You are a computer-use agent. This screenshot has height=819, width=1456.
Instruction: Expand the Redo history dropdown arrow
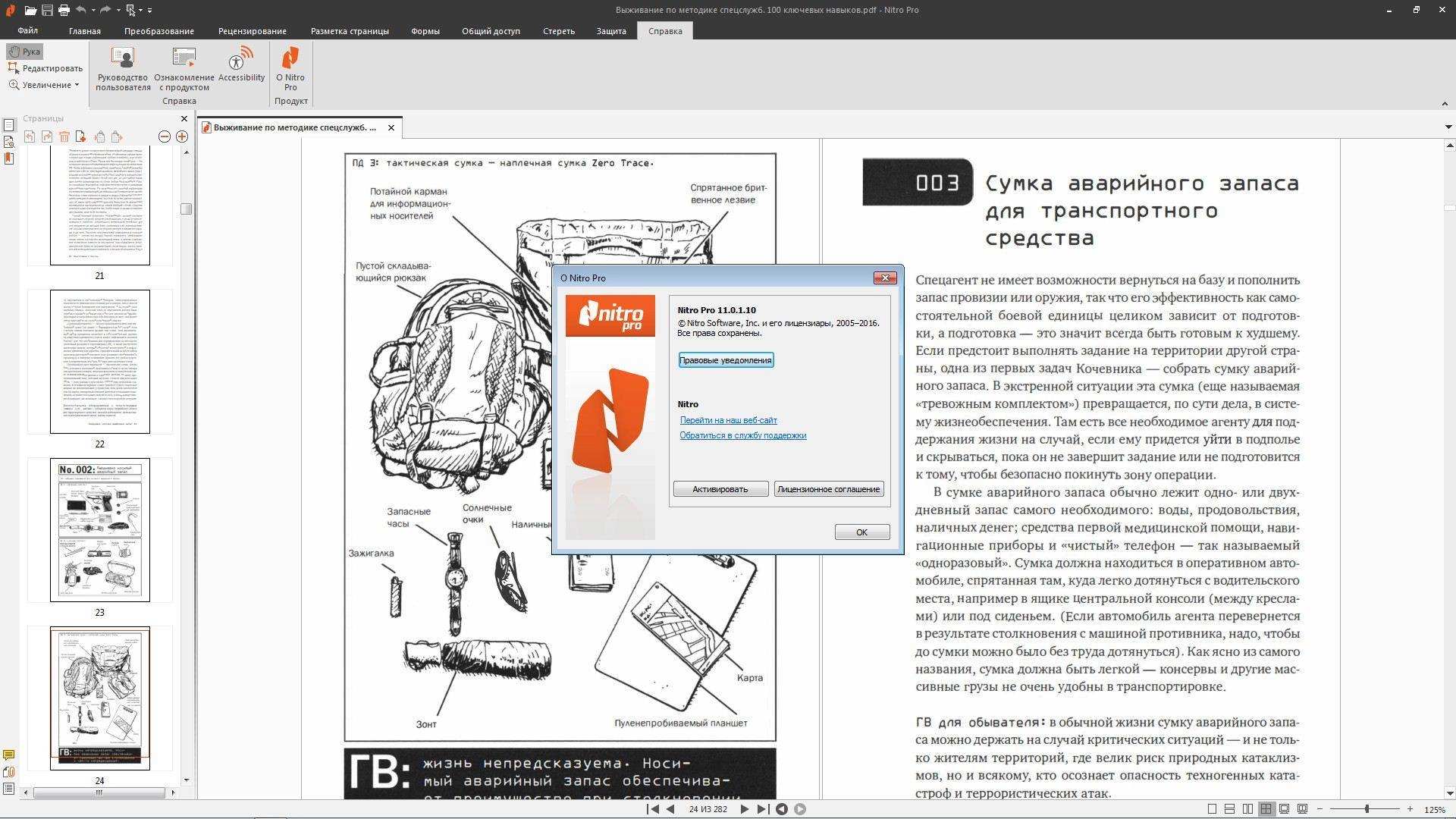point(118,10)
